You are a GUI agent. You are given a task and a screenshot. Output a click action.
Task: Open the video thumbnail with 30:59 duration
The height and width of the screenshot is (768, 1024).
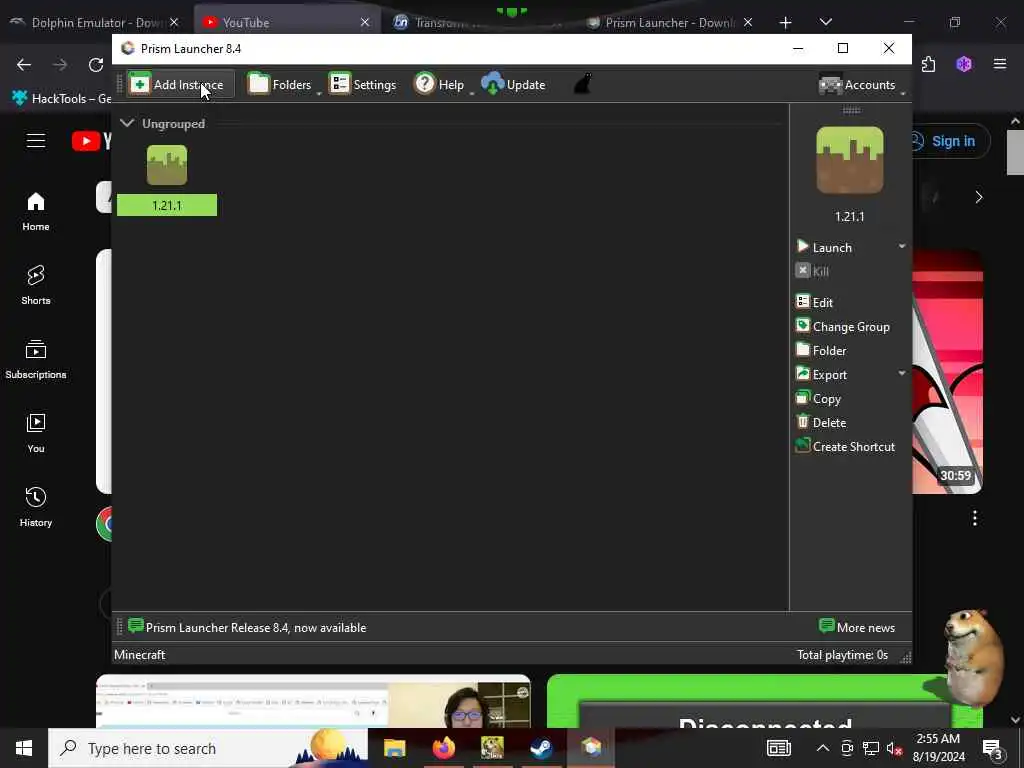[947, 371]
